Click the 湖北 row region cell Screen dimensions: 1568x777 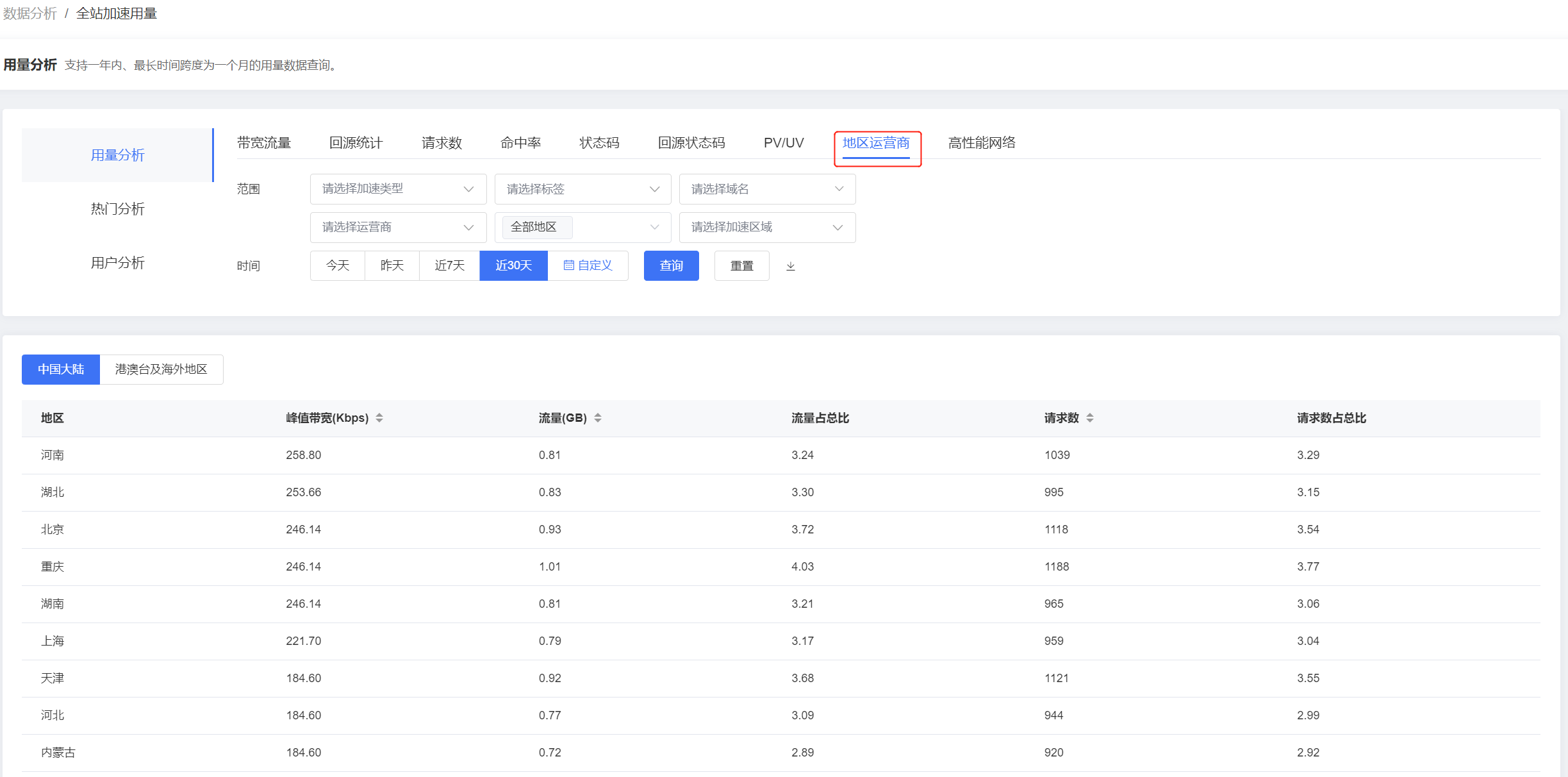[53, 492]
